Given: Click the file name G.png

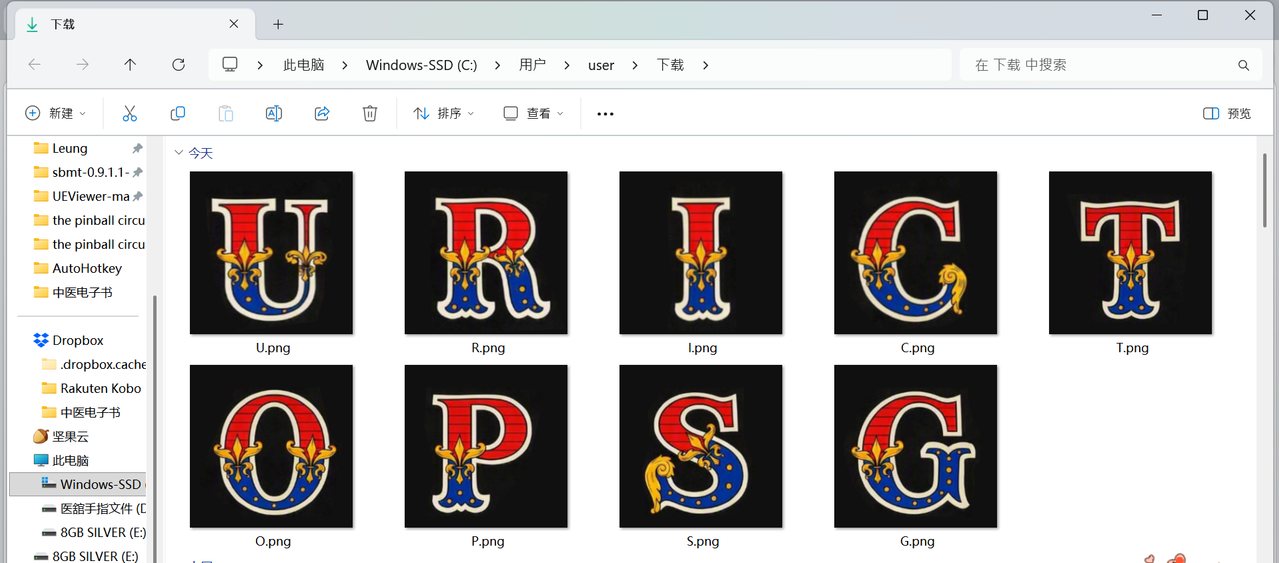Looking at the screenshot, I should coord(917,541).
